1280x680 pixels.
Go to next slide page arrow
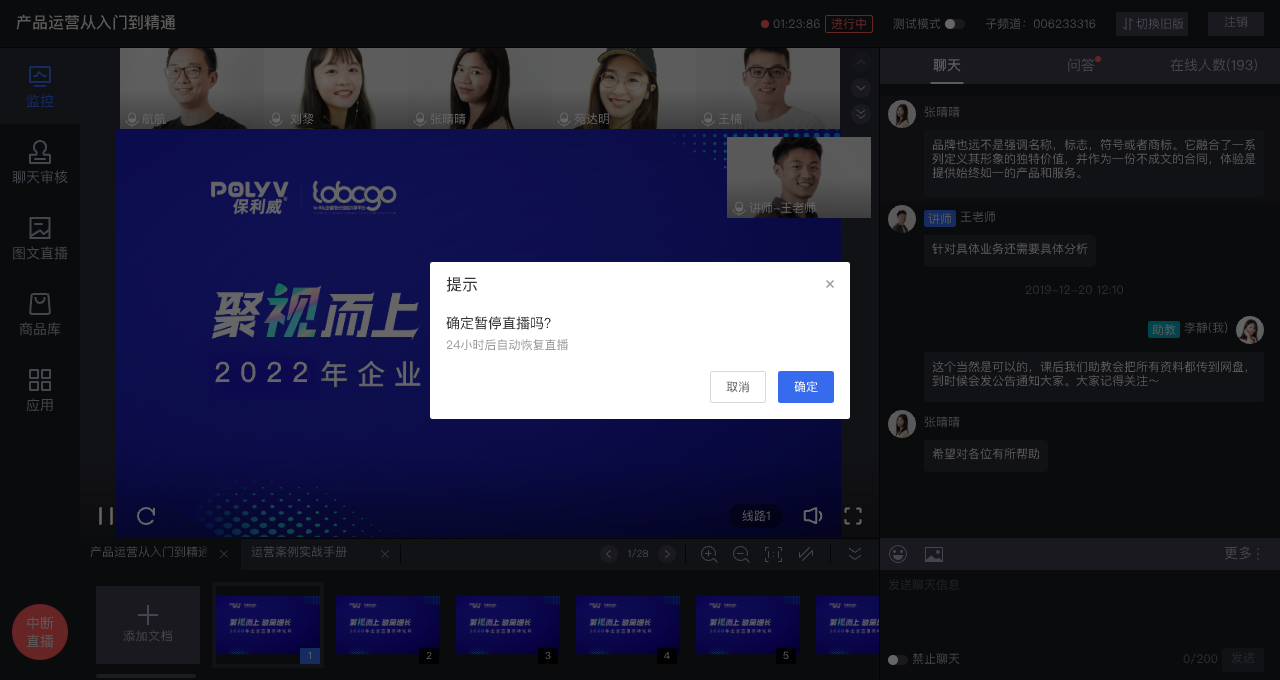pos(667,554)
